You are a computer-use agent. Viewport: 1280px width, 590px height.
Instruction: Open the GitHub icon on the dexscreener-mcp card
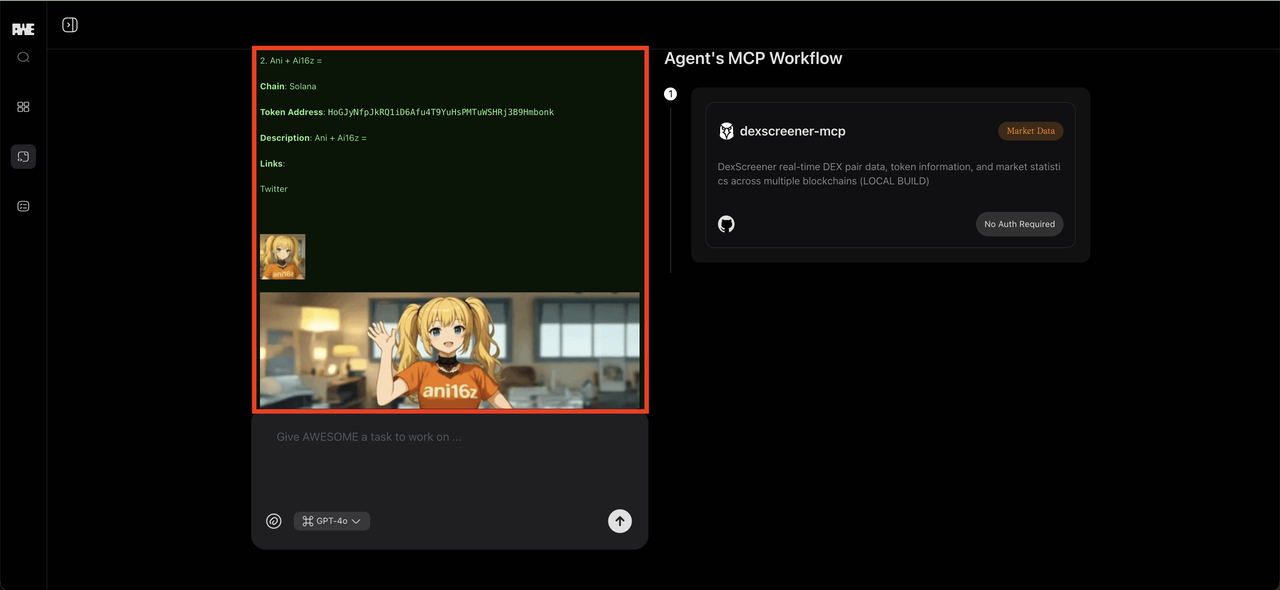(x=726, y=224)
